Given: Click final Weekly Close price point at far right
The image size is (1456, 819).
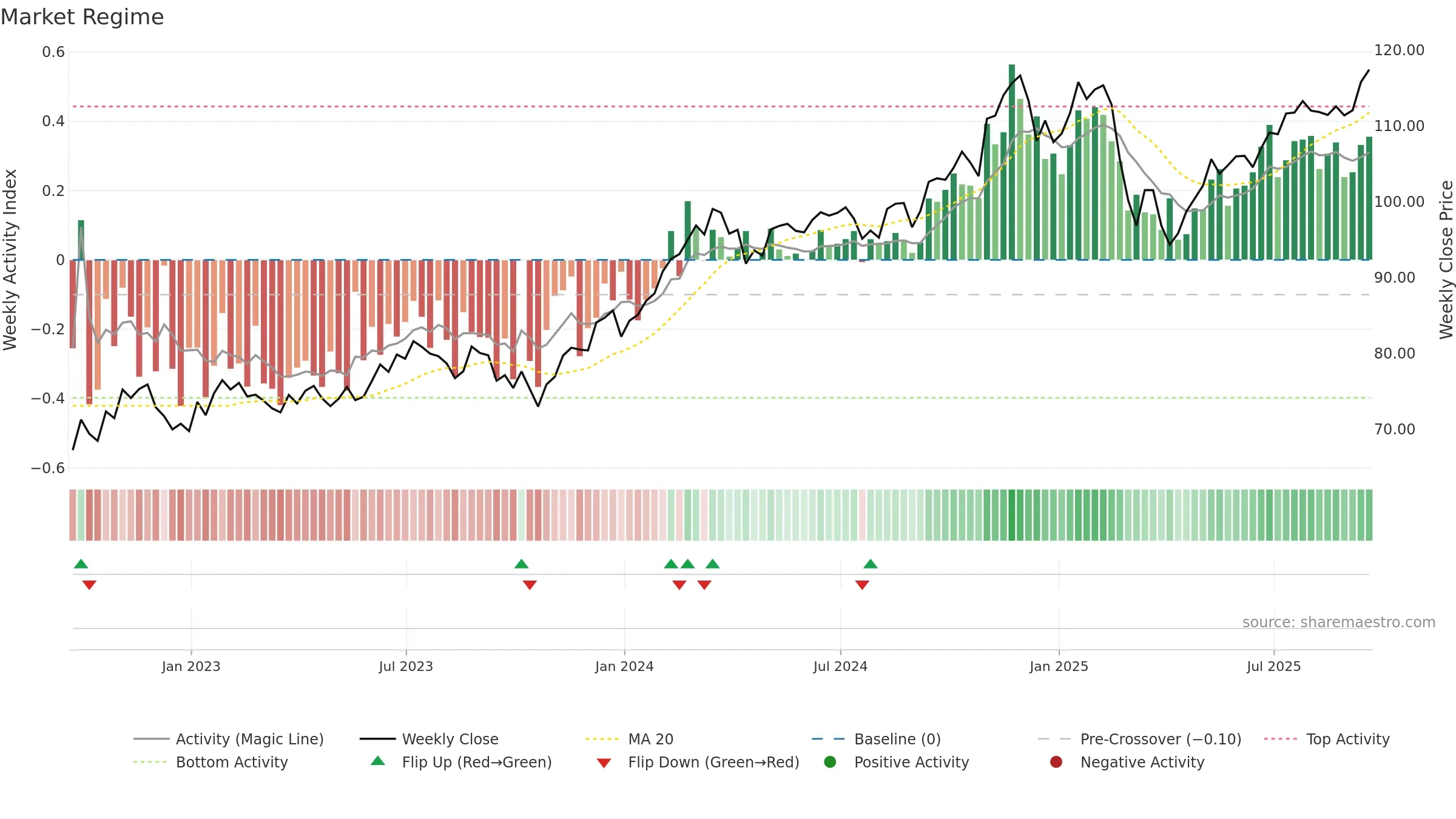Looking at the screenshot, I should (1369, 70).
